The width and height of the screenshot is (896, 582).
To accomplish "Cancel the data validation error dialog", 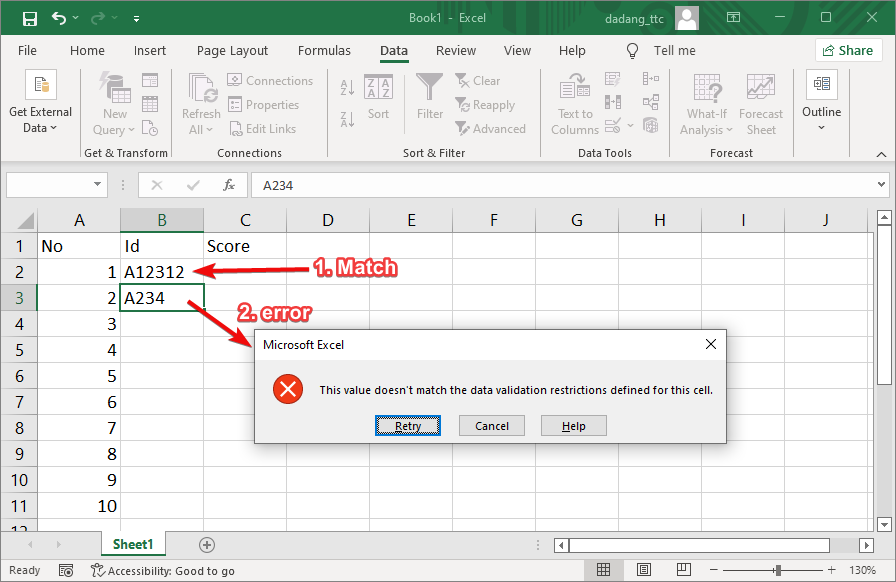I will pos(491,425).
